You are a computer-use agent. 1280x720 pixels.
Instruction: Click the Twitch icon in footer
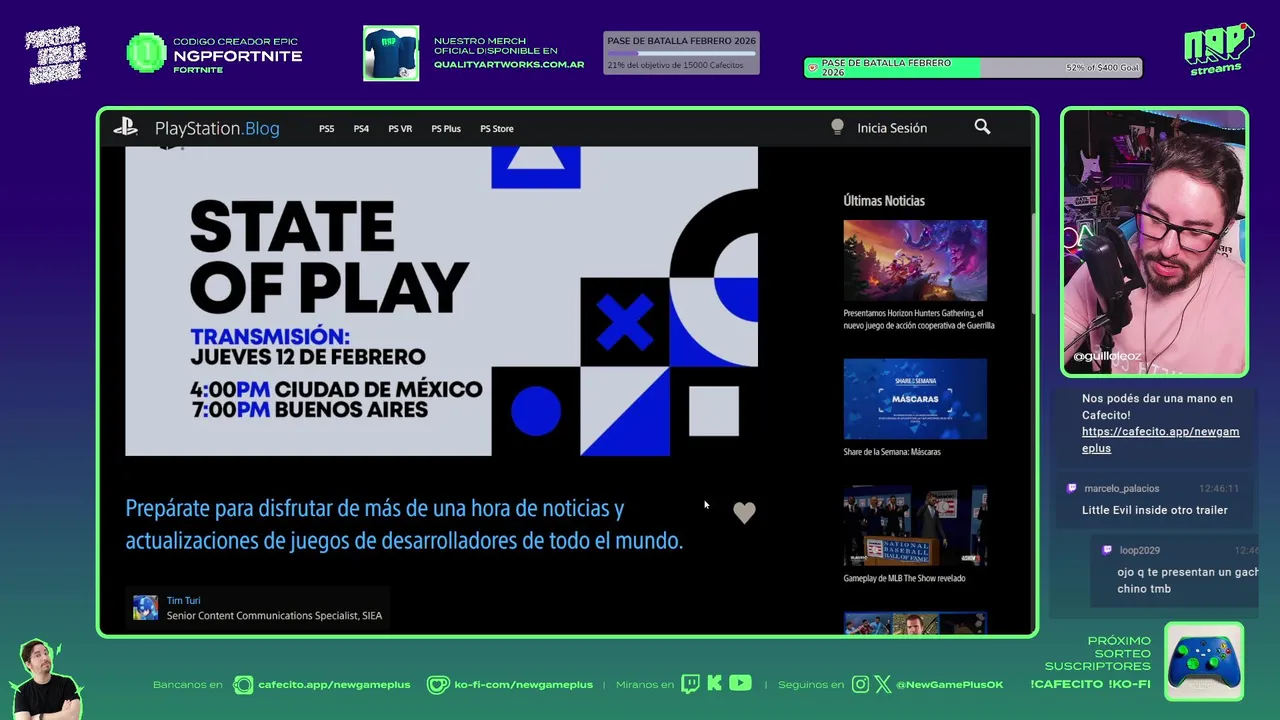click(691, 684)
